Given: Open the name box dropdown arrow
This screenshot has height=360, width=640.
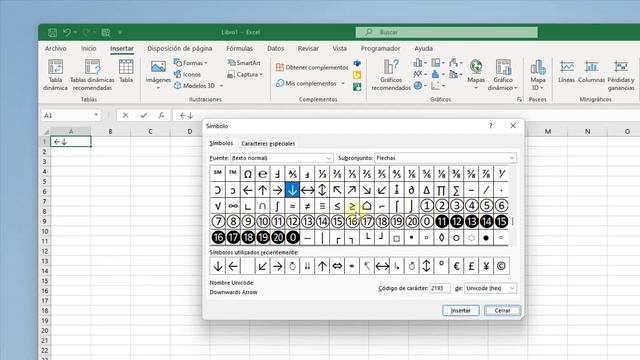Looking at the screenshot, I should [x=96, y=116].
